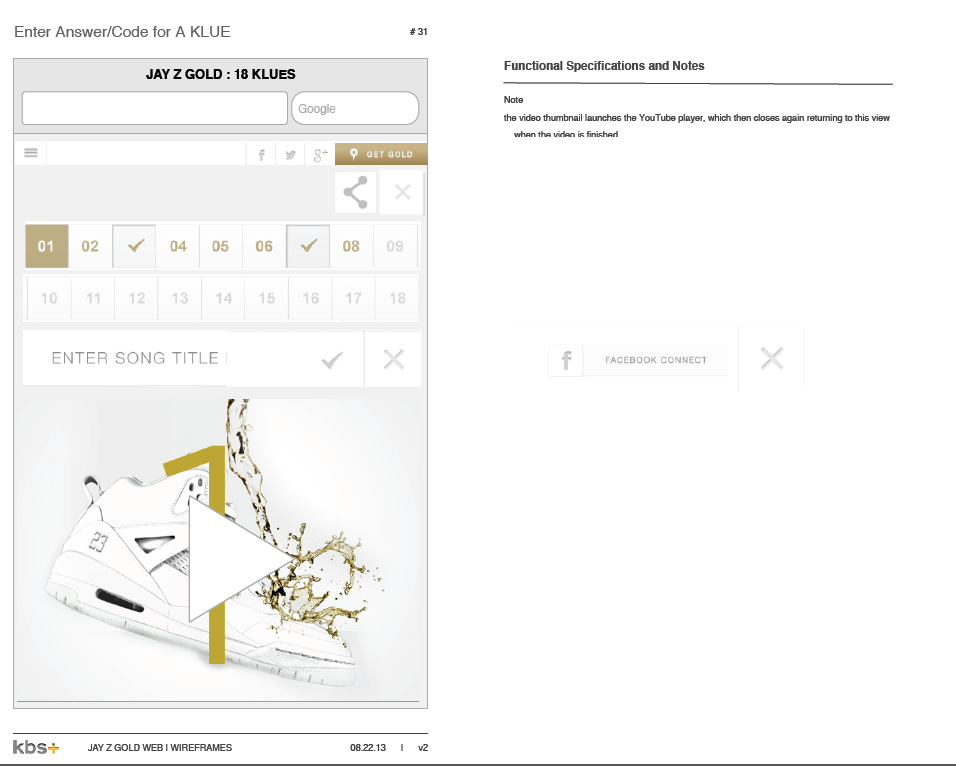Cancel song title entry with X
This screenshot has width=956, height=766.
394,359
